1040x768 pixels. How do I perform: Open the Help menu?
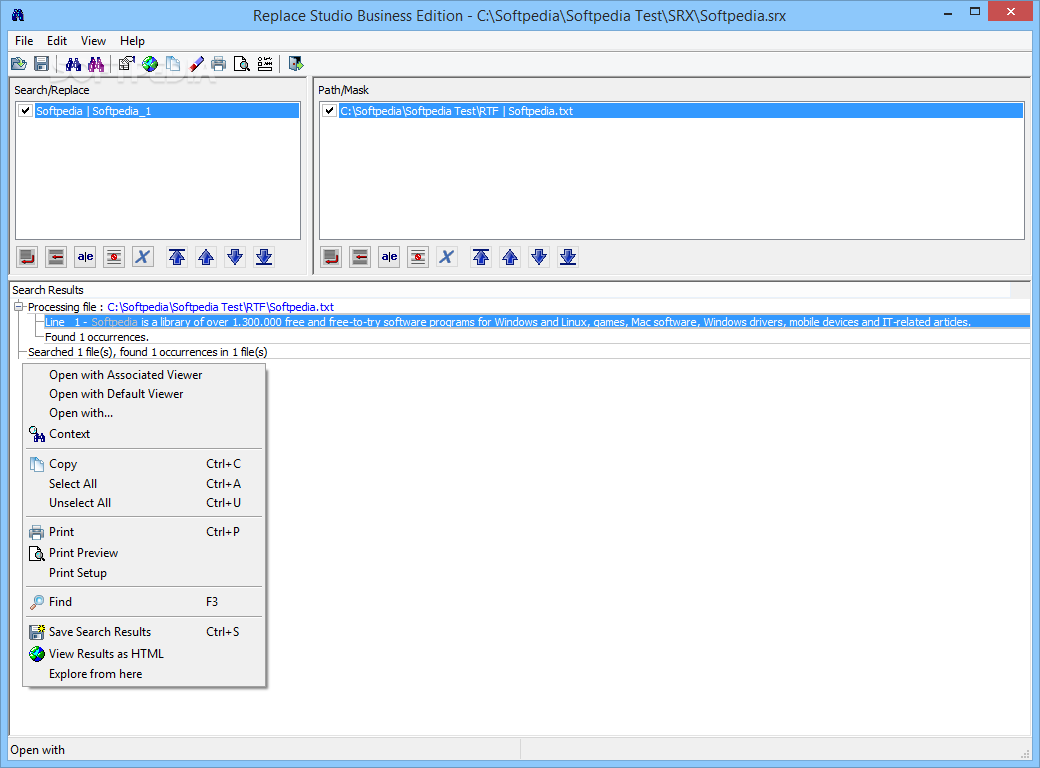click(132, 40)
